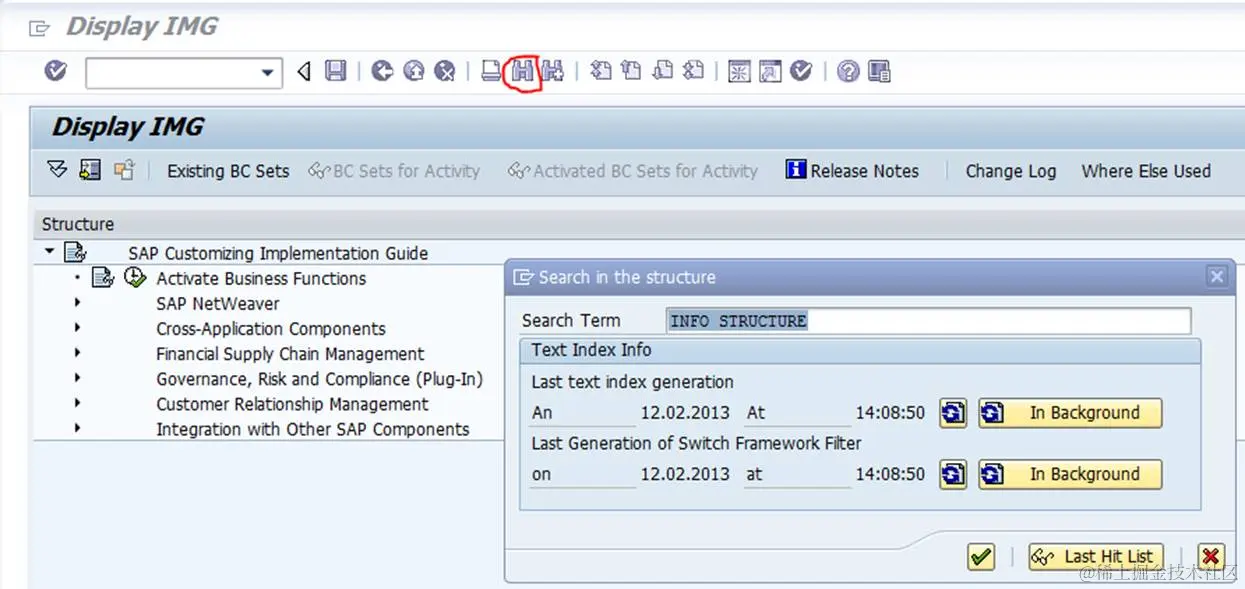The height and width of the screenshot is (589, 1245).
Task: Click the Release Notes info icon
Action: [x=796, y=170]
